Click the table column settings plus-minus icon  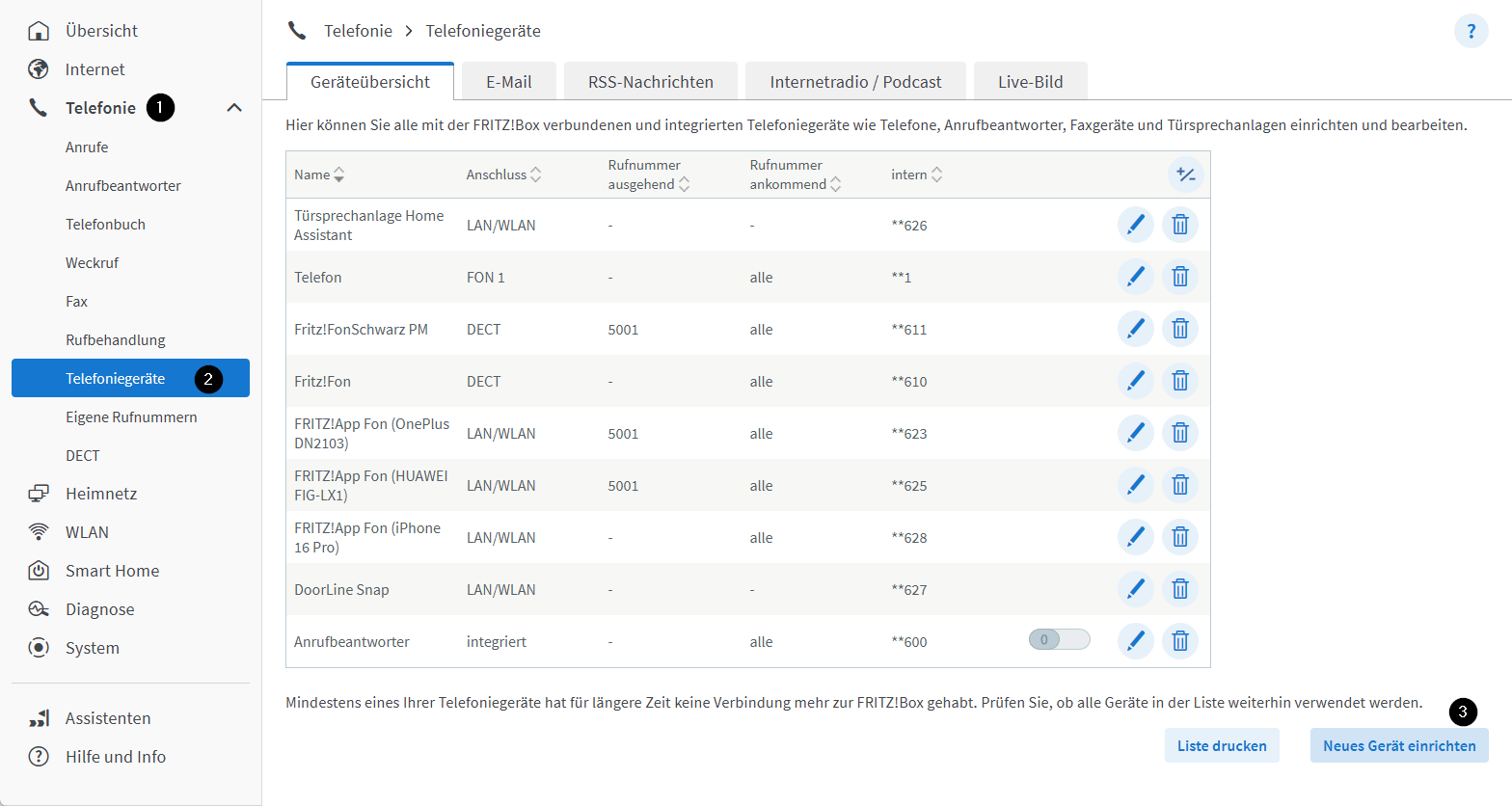1185,175
